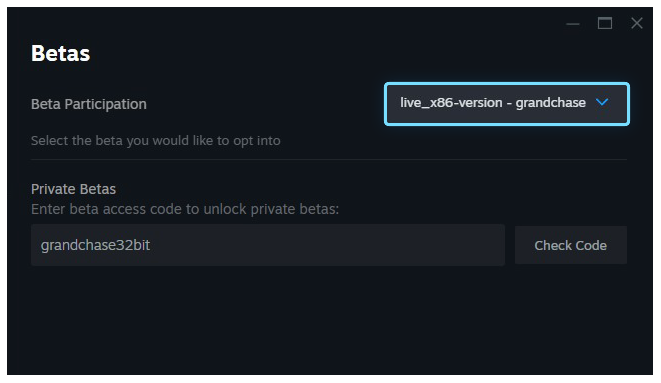Click the Check Code button

click(570, 245)
